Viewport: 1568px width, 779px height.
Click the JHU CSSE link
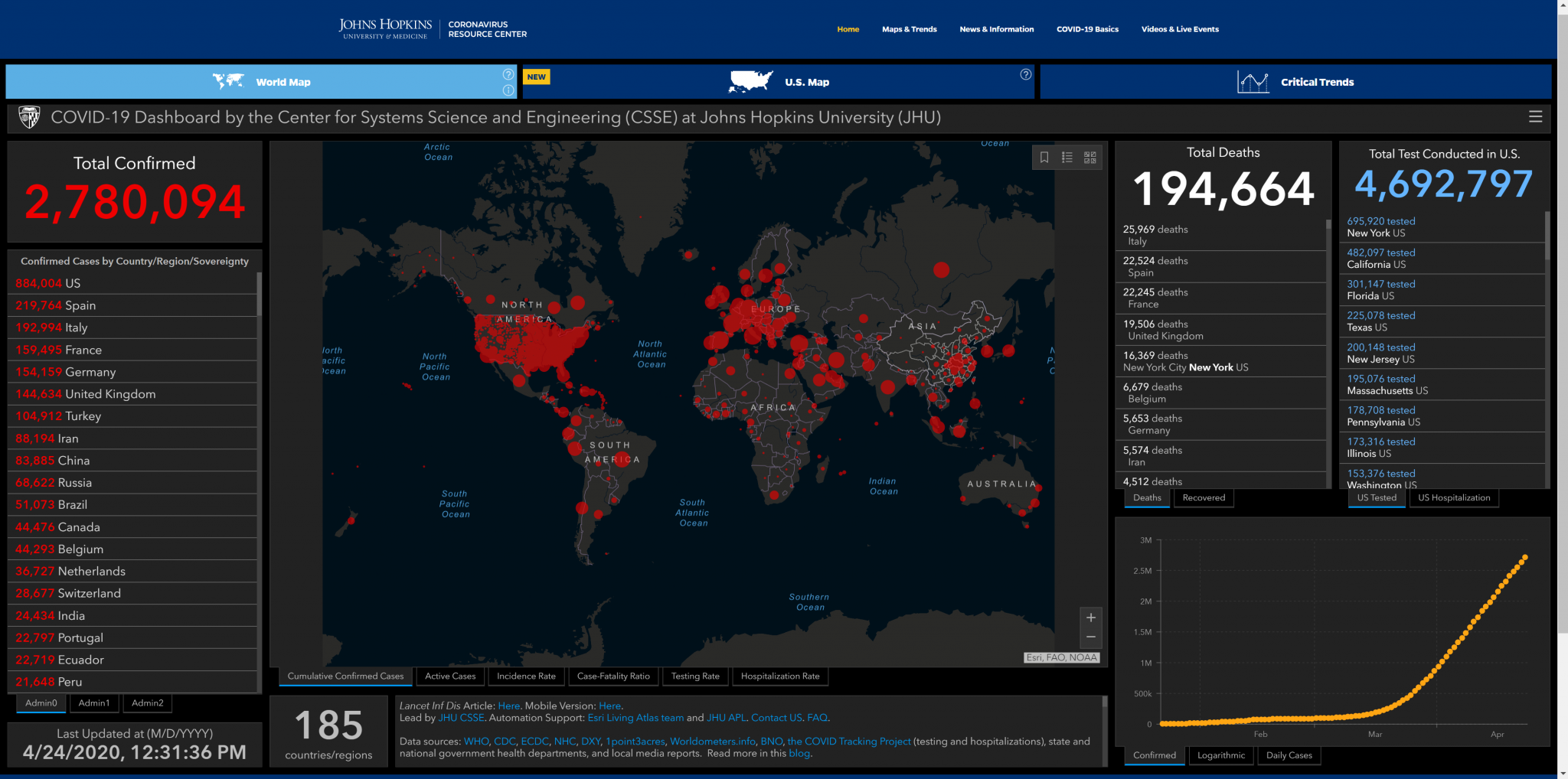pyautogui.click(x=461, y=718)
